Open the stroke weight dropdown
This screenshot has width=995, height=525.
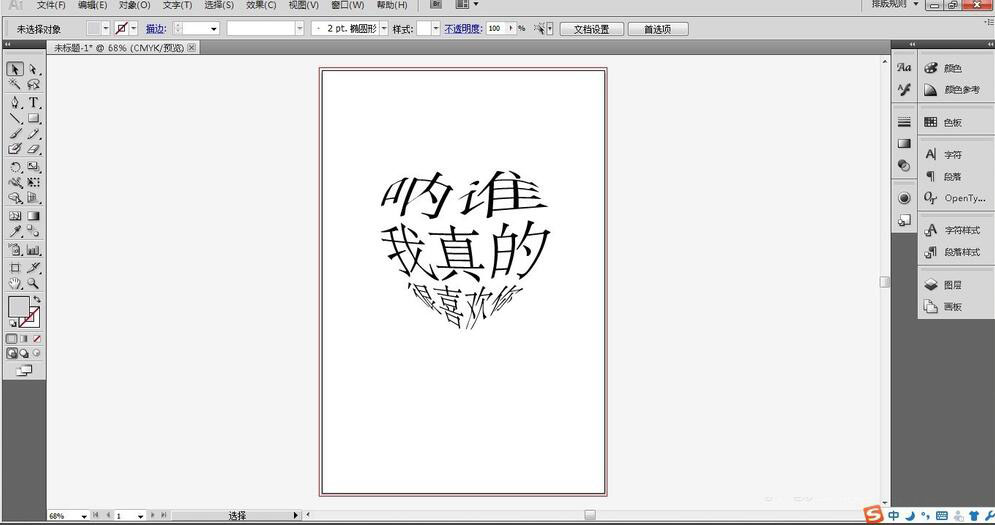pos(213,29)
